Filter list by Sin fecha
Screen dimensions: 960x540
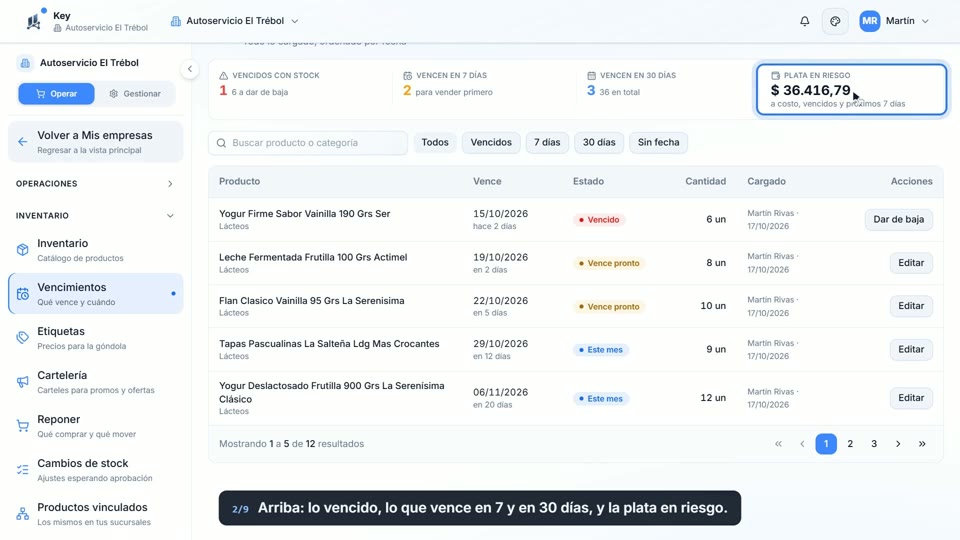coord(658,142)
